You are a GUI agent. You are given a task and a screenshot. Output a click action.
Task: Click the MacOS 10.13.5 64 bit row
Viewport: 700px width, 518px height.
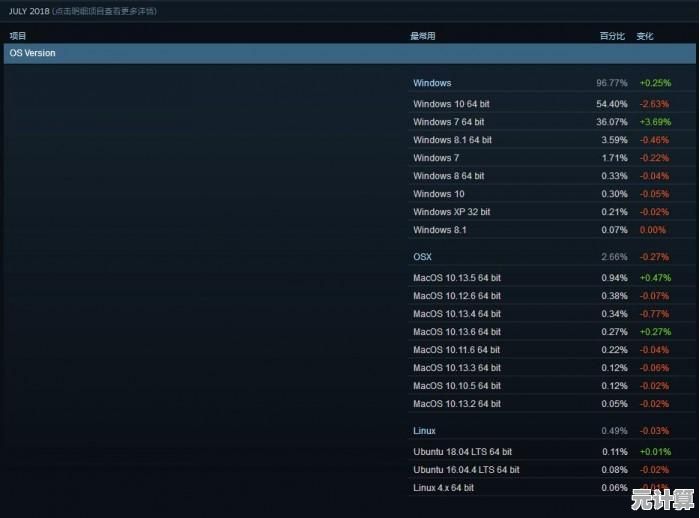pyautogui.click(x=457, y=278)
